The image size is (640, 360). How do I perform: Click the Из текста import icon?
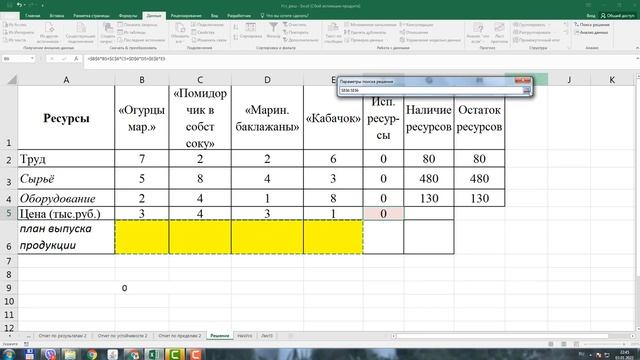click(x=15, y=40)
